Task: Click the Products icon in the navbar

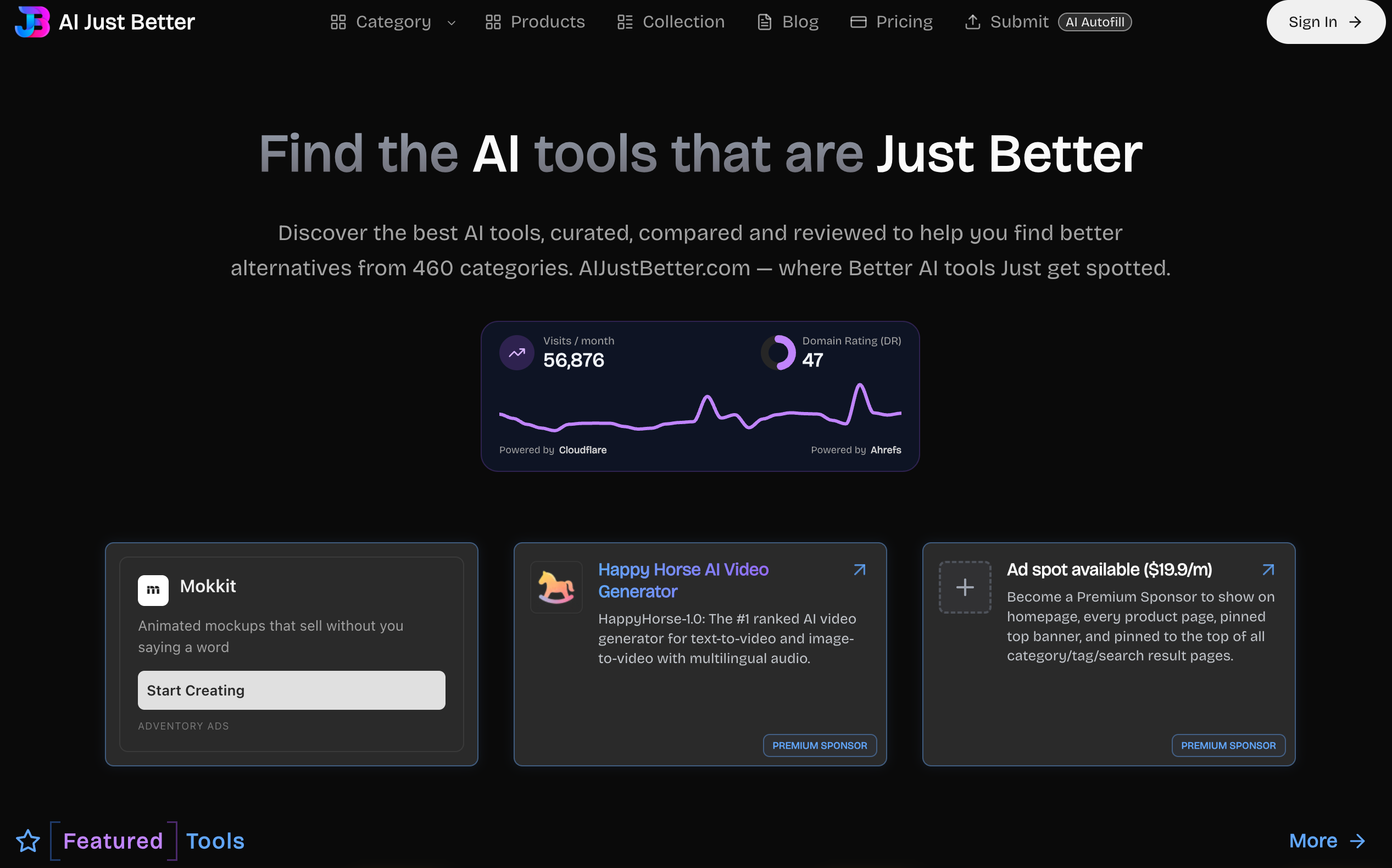Action: click(493, 22)
